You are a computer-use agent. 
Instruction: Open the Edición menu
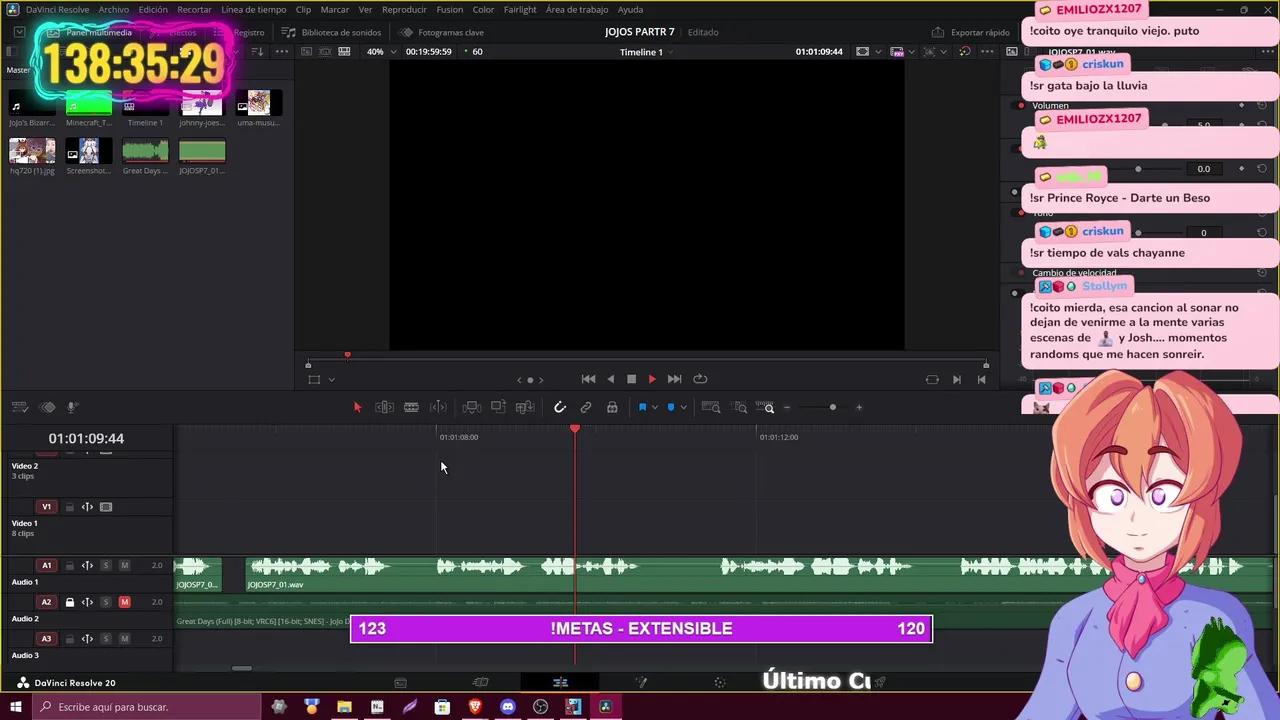pyautogui.click(x=153, y=9)
